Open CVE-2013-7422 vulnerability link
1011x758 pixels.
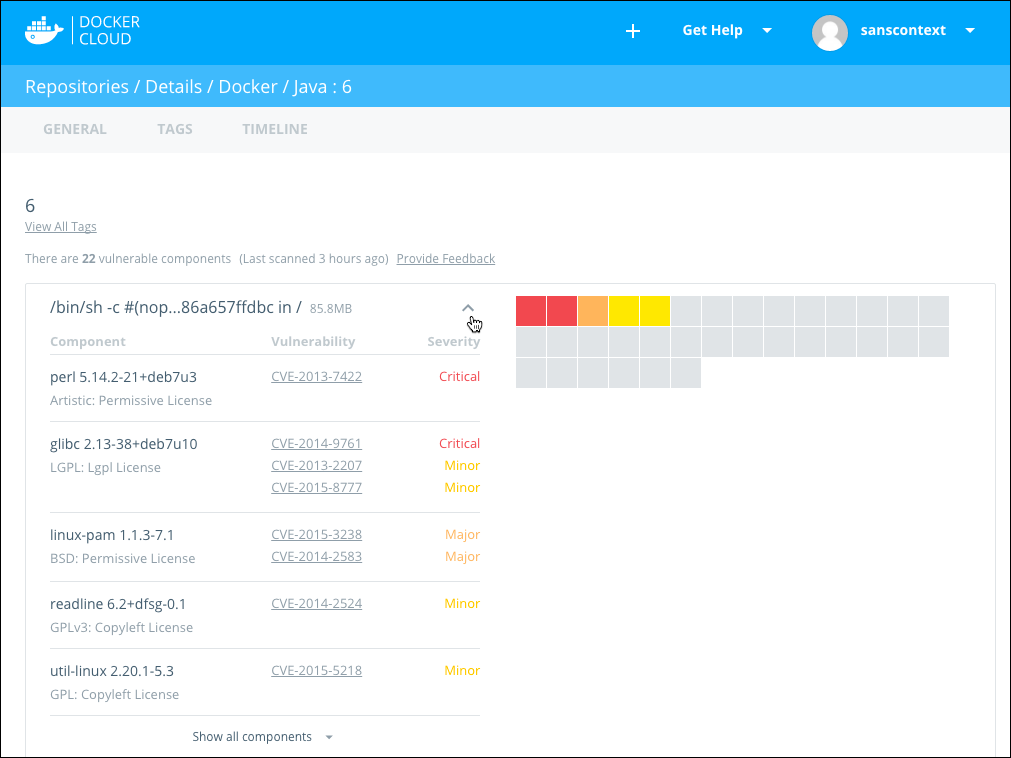click(316, 377)
